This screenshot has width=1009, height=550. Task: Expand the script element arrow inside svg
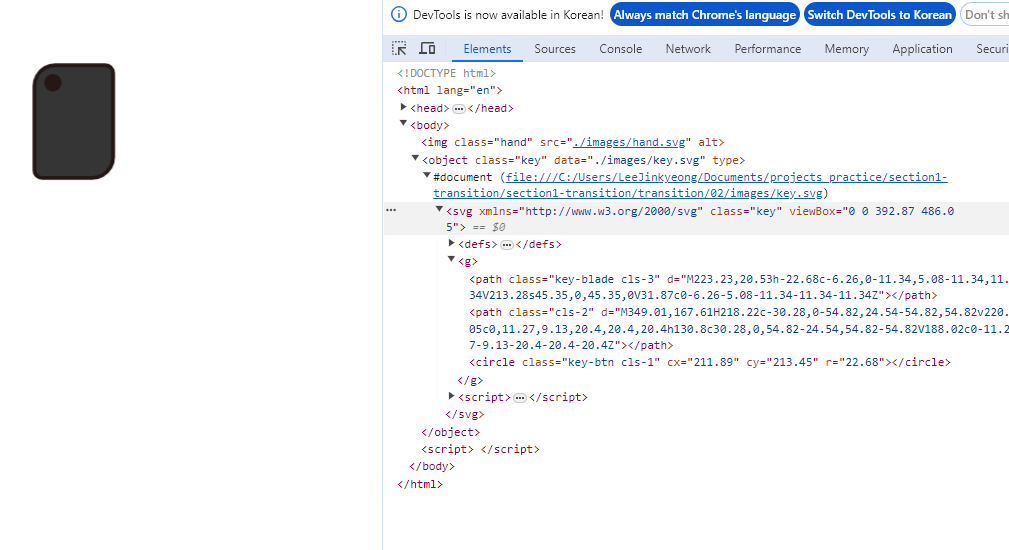tap(451, 396)
